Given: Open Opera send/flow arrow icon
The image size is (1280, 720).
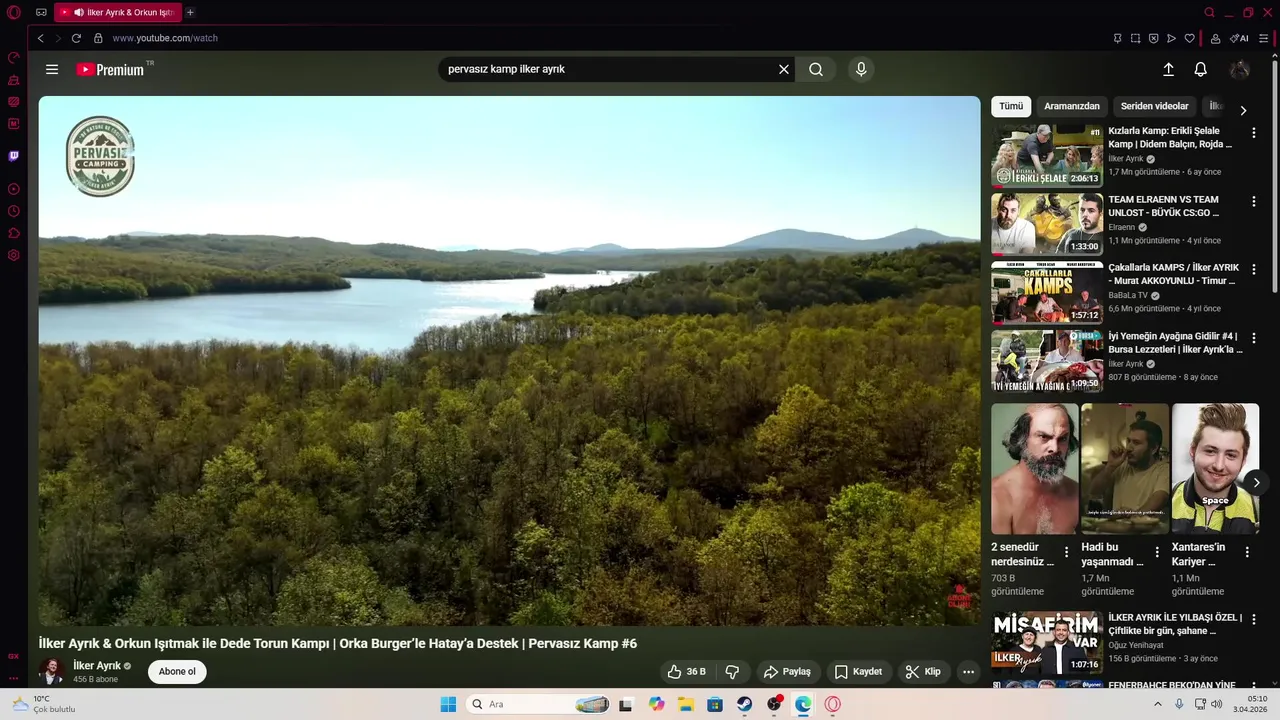Looking at the screenshot, I should tap(1171, 38).
